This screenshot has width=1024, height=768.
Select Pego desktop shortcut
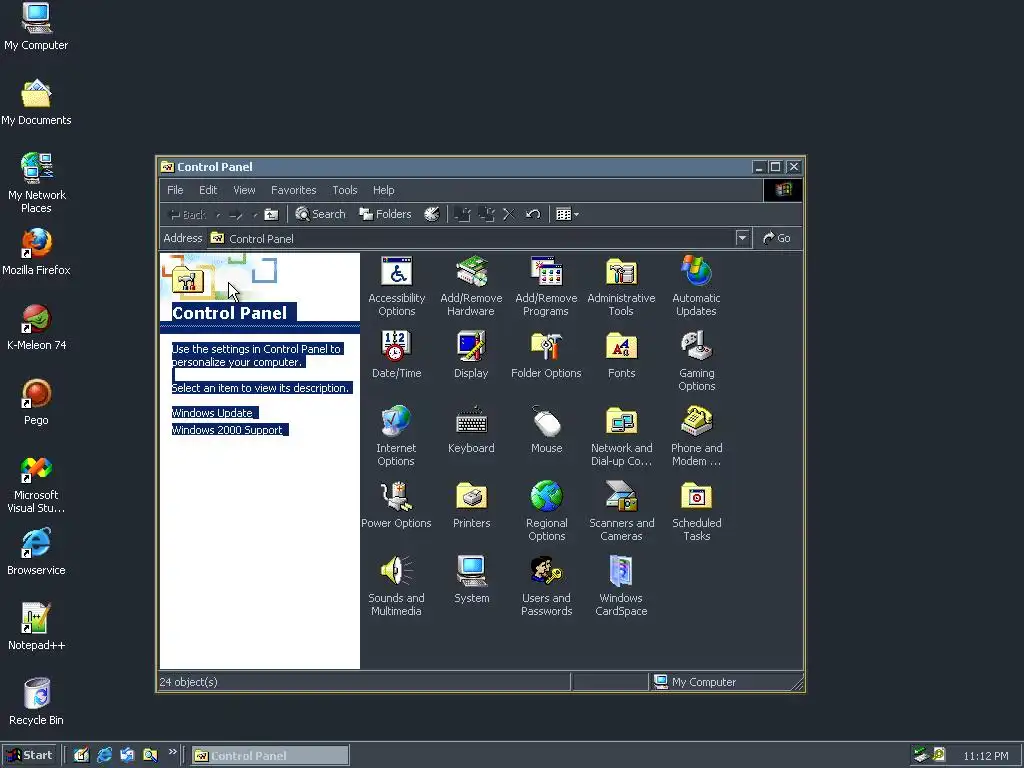tap(37, 402)
